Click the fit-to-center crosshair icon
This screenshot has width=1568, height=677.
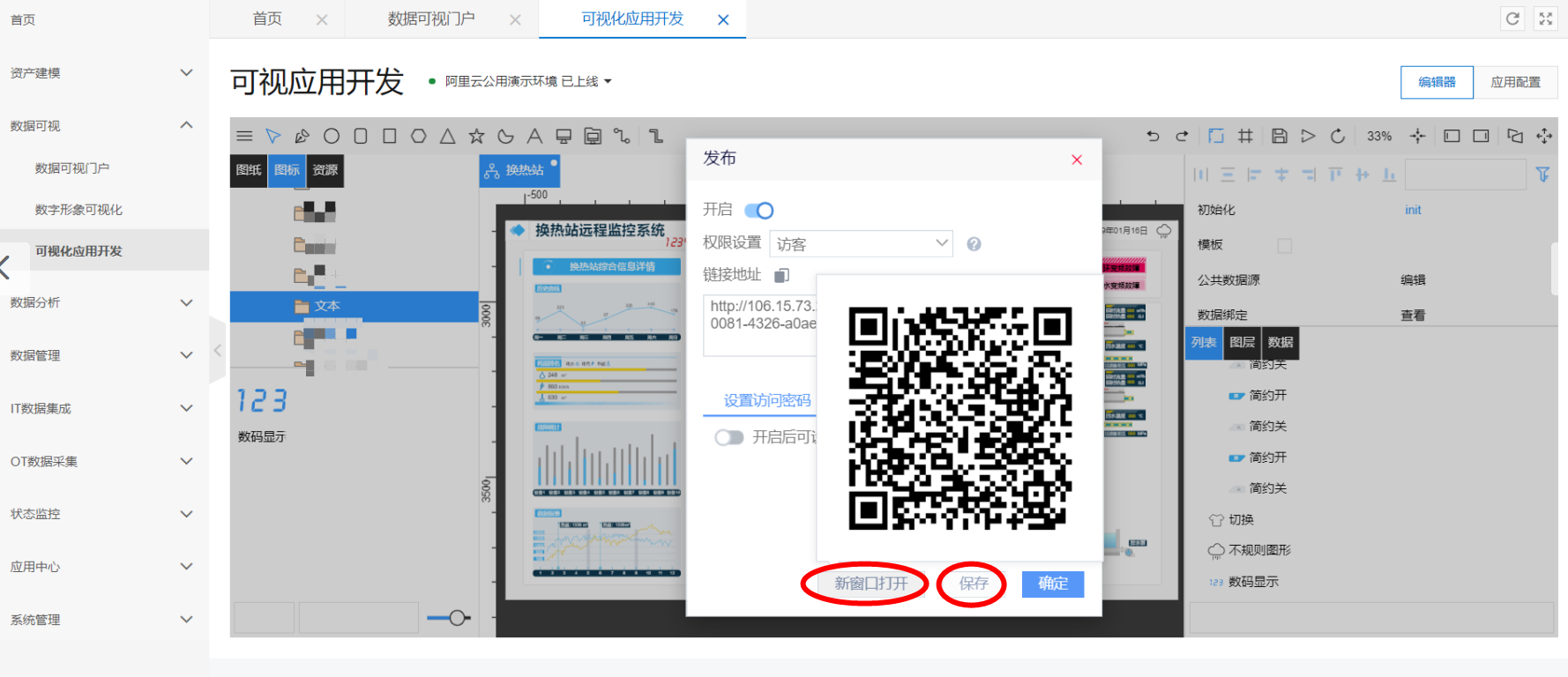(x=1417, y=136)
